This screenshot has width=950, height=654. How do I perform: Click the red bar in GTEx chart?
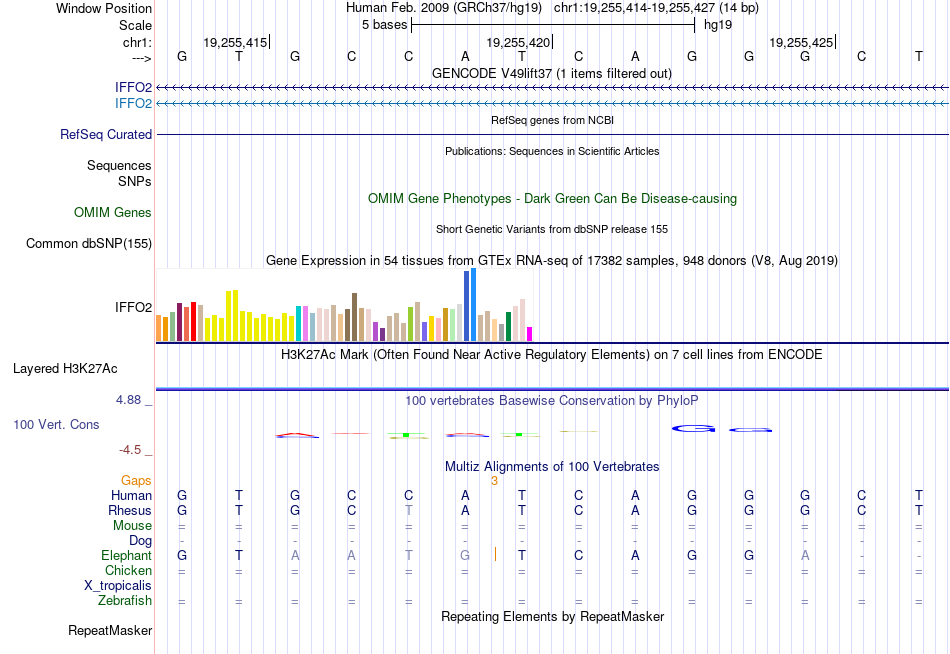point(193,321)
